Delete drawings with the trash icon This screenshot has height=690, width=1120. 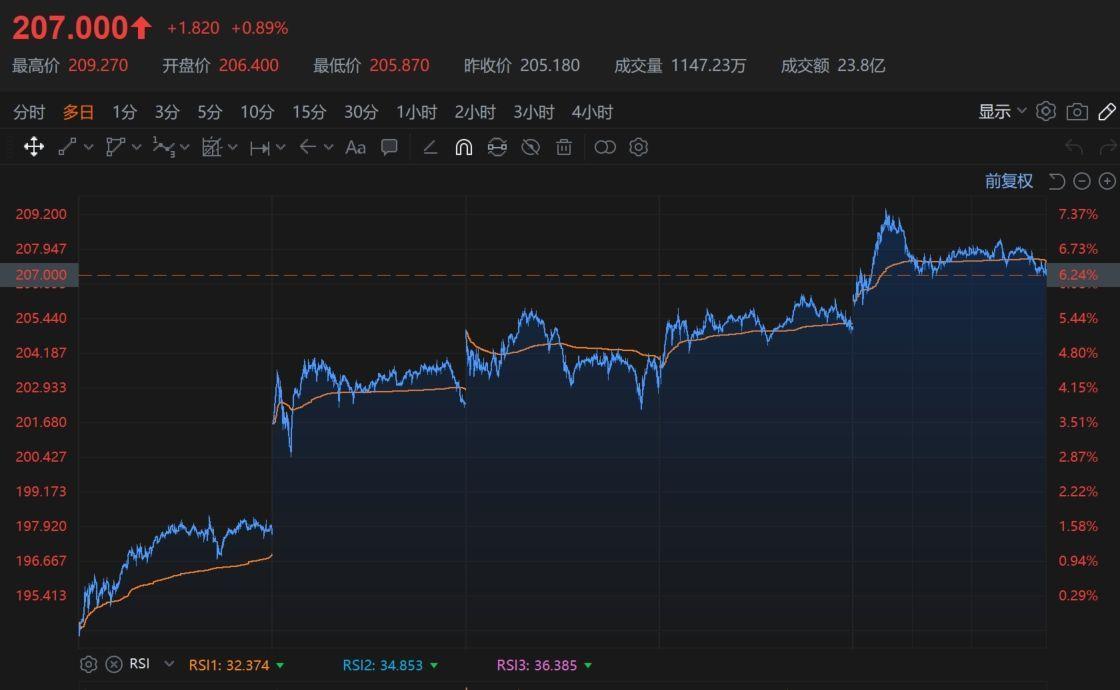(x=564, y=147)
